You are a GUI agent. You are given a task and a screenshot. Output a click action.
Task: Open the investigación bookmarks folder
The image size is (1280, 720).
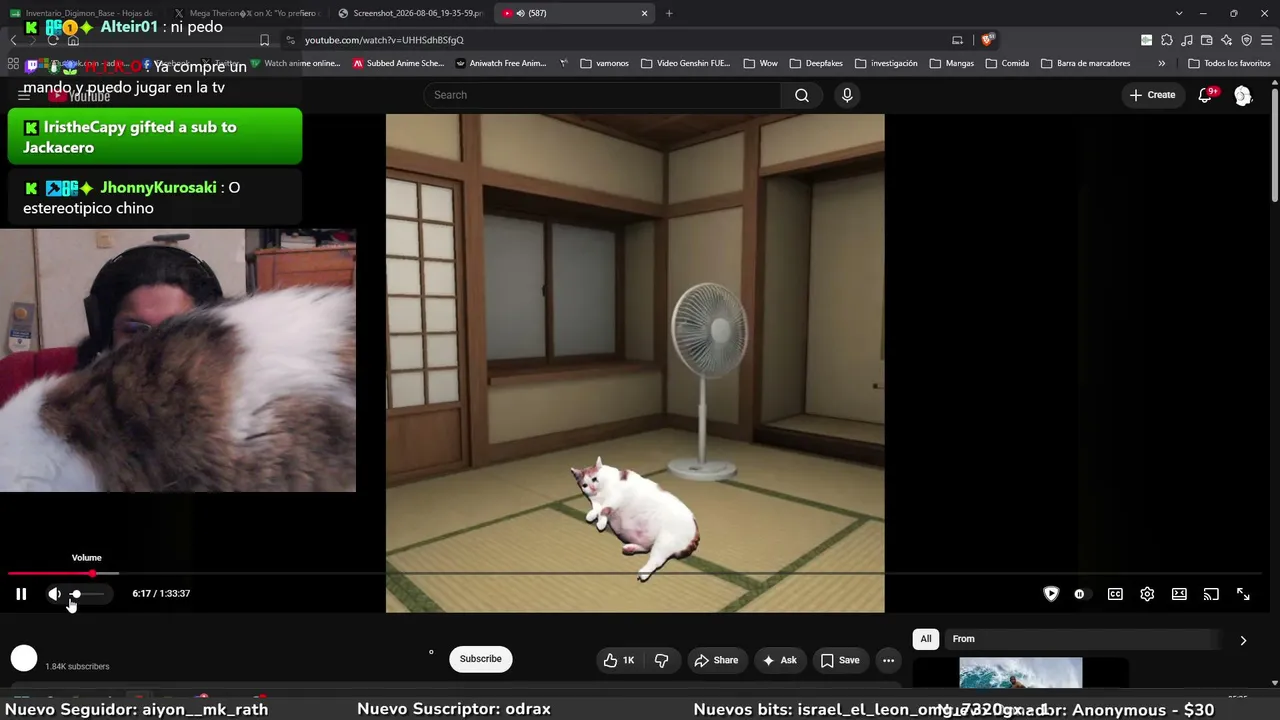pos(886,63)
